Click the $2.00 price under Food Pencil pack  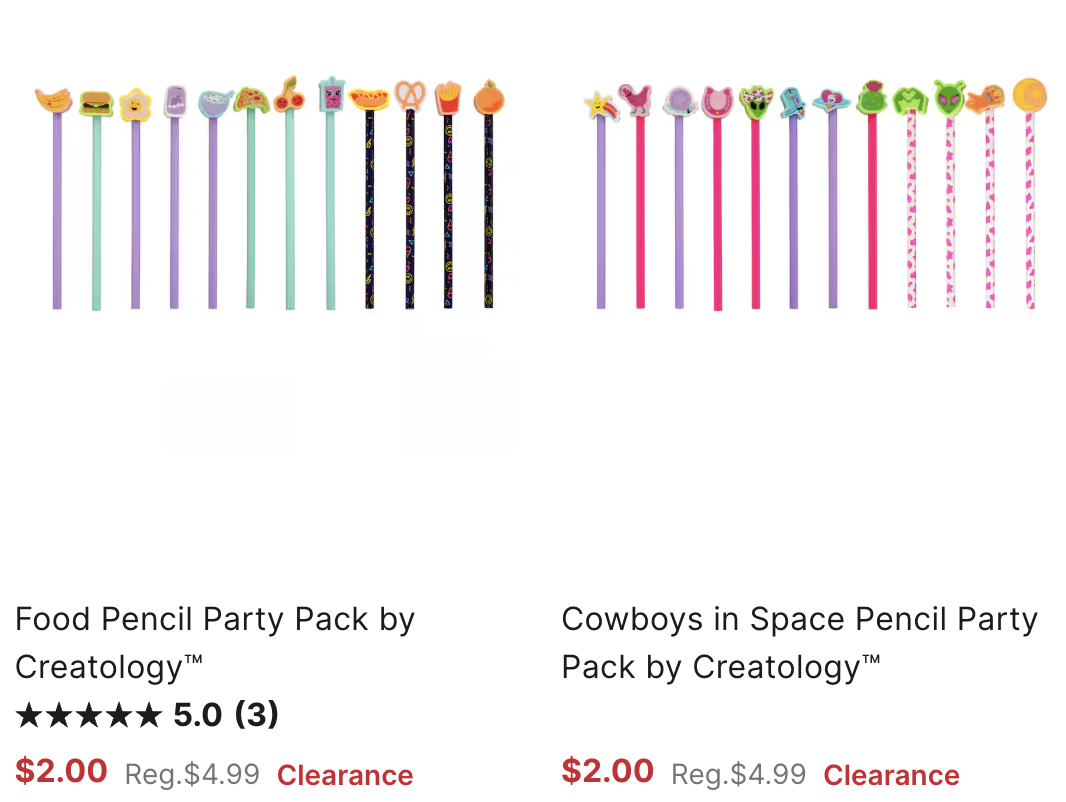coord(61,771)
